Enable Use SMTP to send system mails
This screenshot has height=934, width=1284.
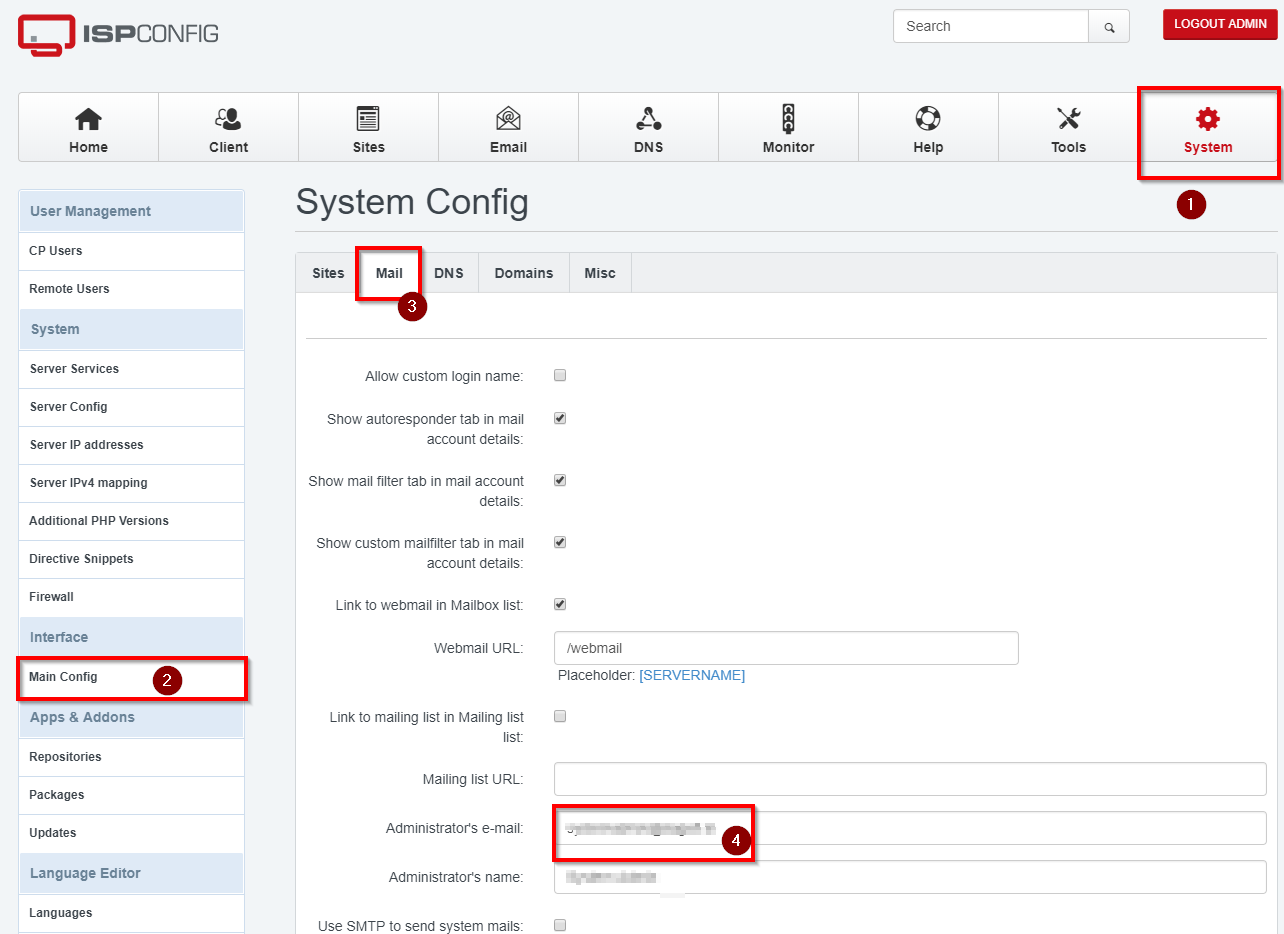[x=560, y=924]
